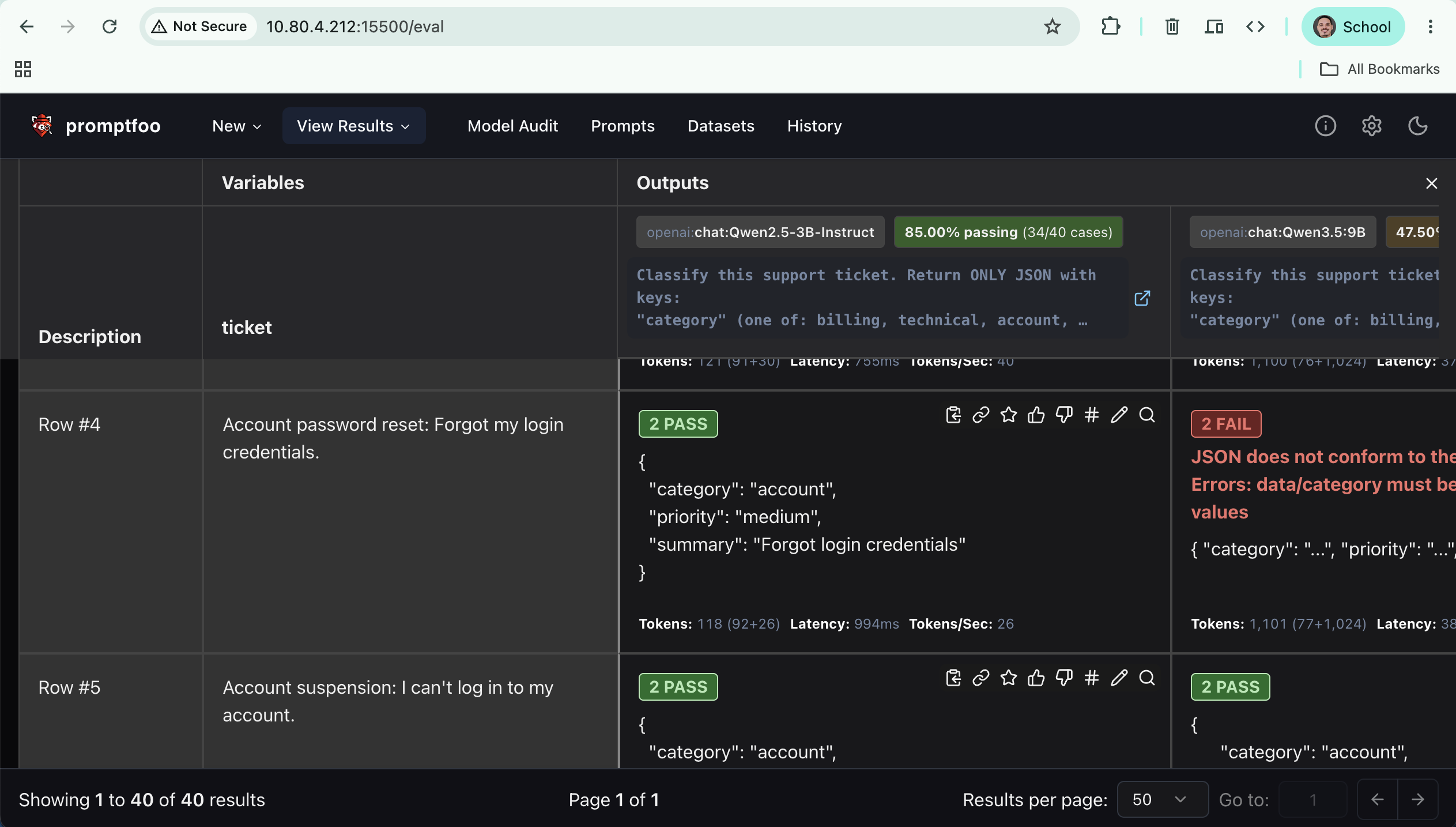Open All Bookmarks folder
Image resolution: width=1456 pixels, height=827 pixels.
click(1379, 69)
